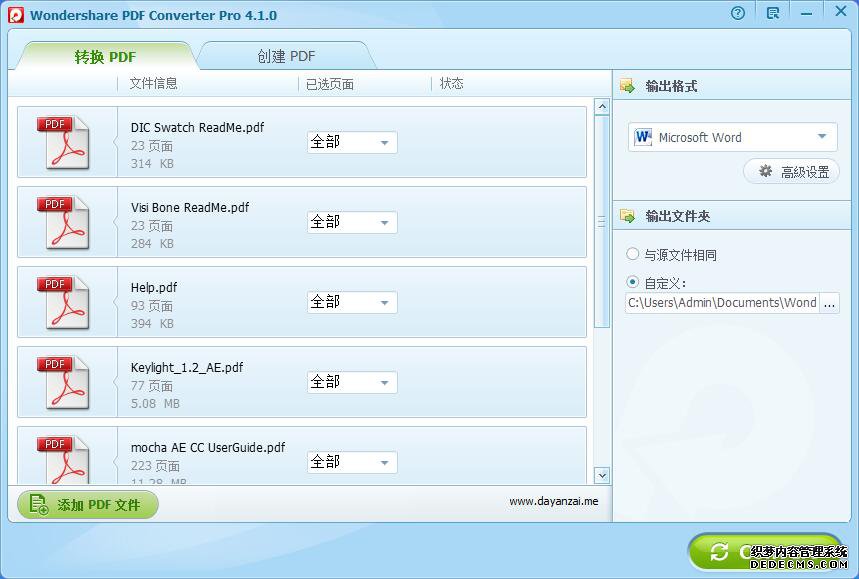Click the PDF icon for Keylight_1.2_AE.pdf
859x579 pixels.
point(63,382)
